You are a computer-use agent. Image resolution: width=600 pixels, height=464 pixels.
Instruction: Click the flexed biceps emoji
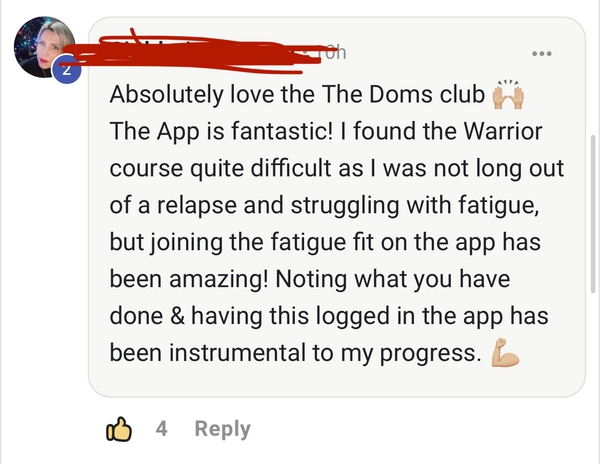click(x=505, y=353)
